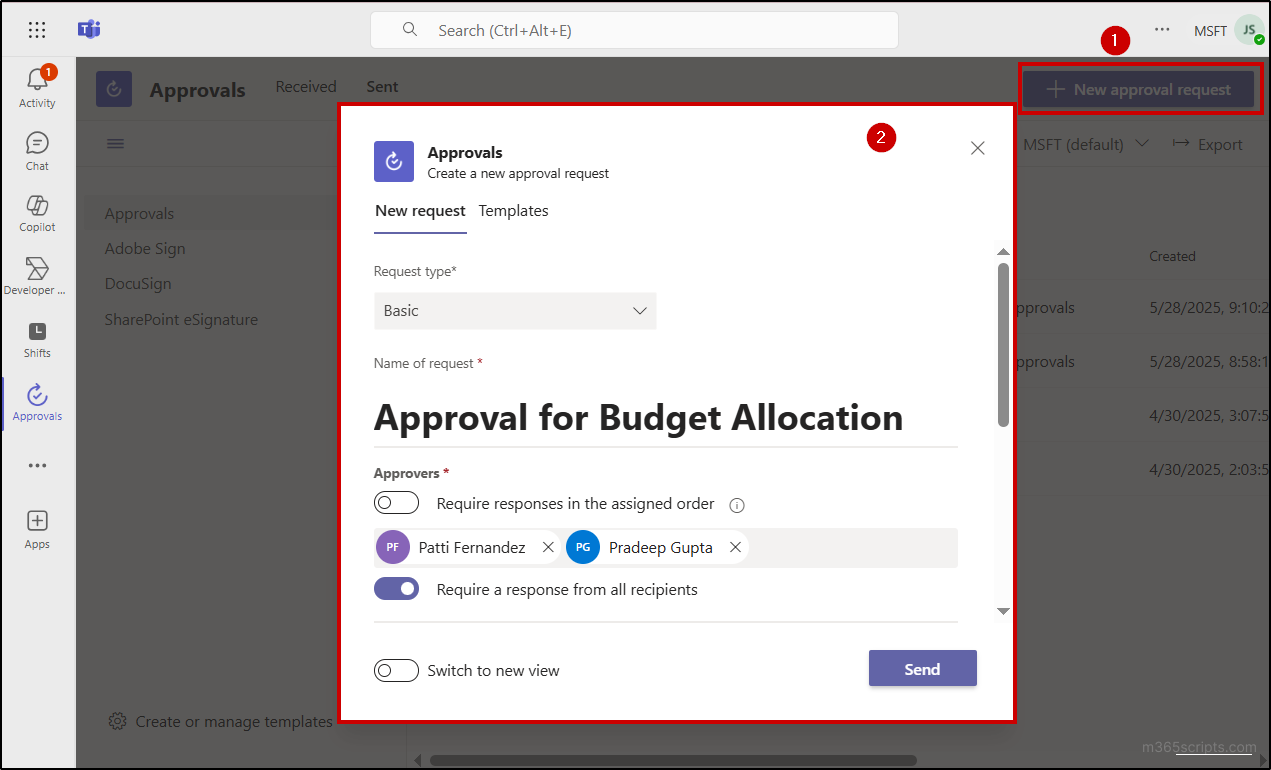
Task: Collapse the navigation with the hamburger icon
Action: 115,143
